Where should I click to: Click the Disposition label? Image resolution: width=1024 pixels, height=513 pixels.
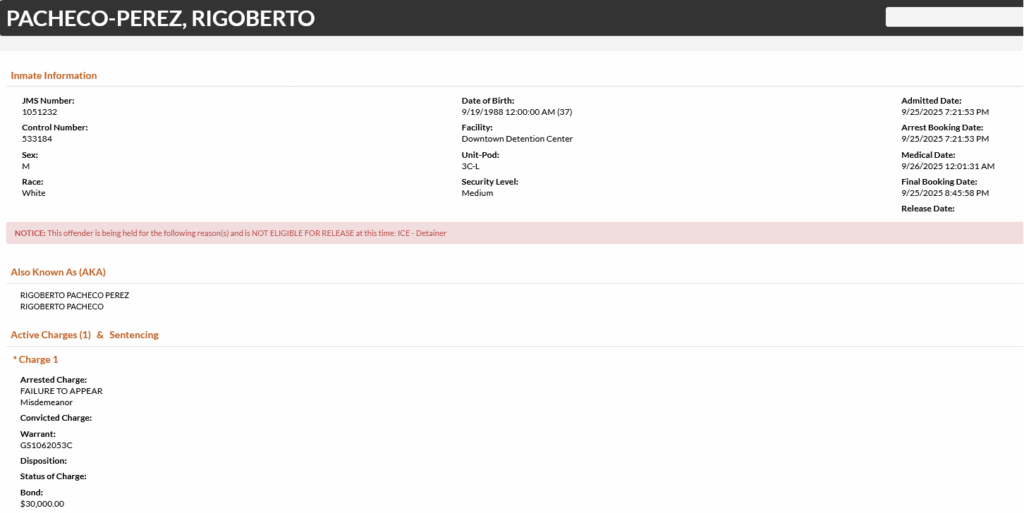(44, 461)
